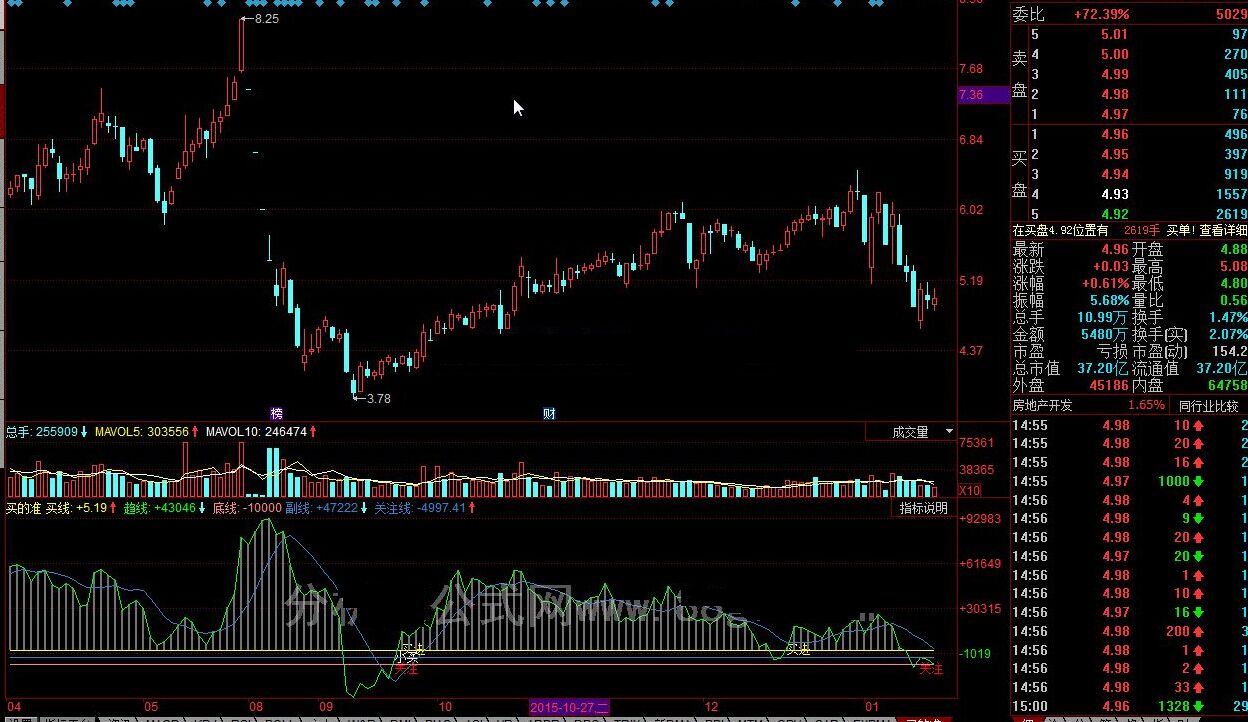Click the 量比 0.56 value
1248x722 pixels.
(x=1233, y=301)
